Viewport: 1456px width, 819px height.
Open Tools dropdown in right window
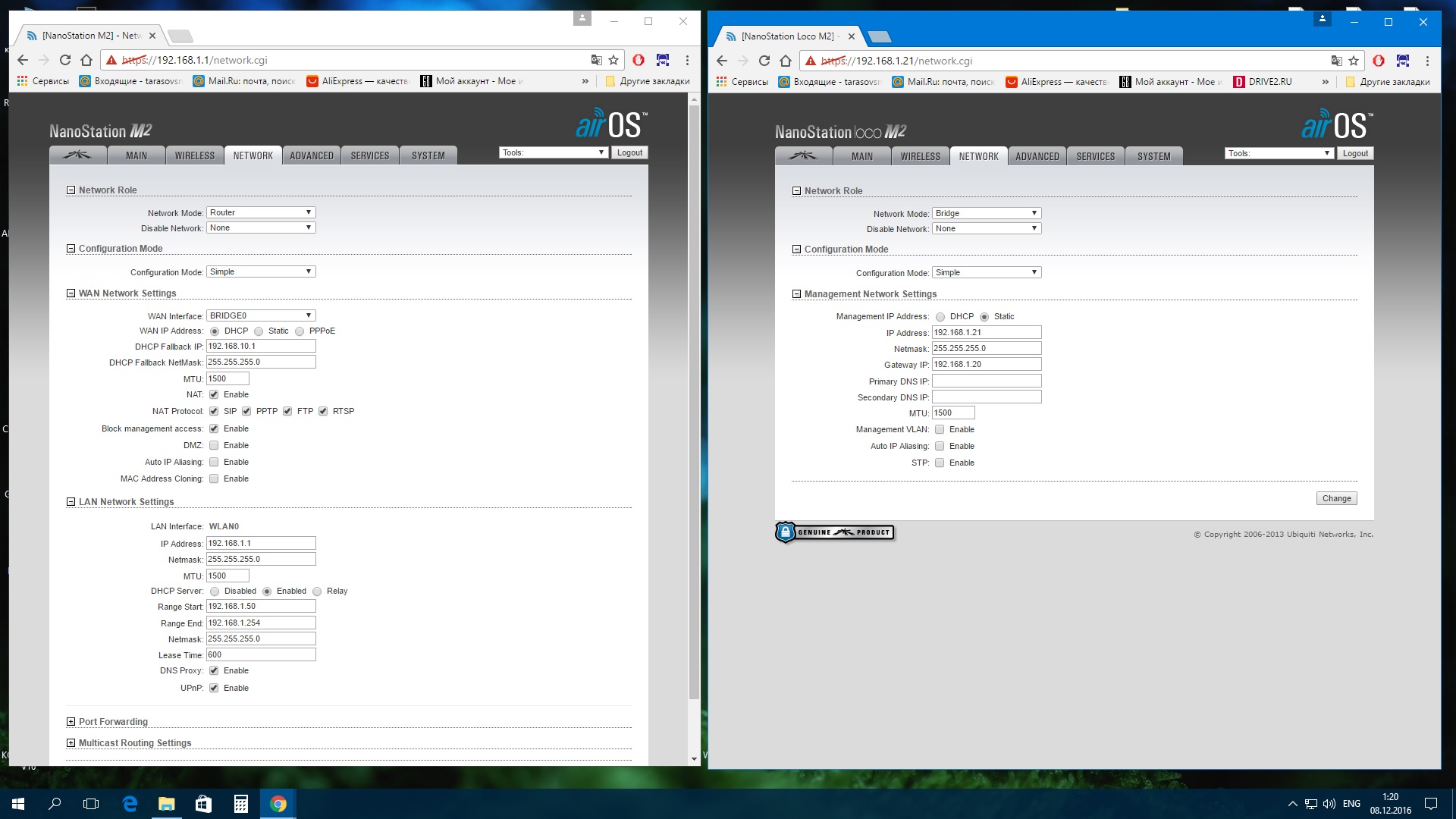[1279, 153]
